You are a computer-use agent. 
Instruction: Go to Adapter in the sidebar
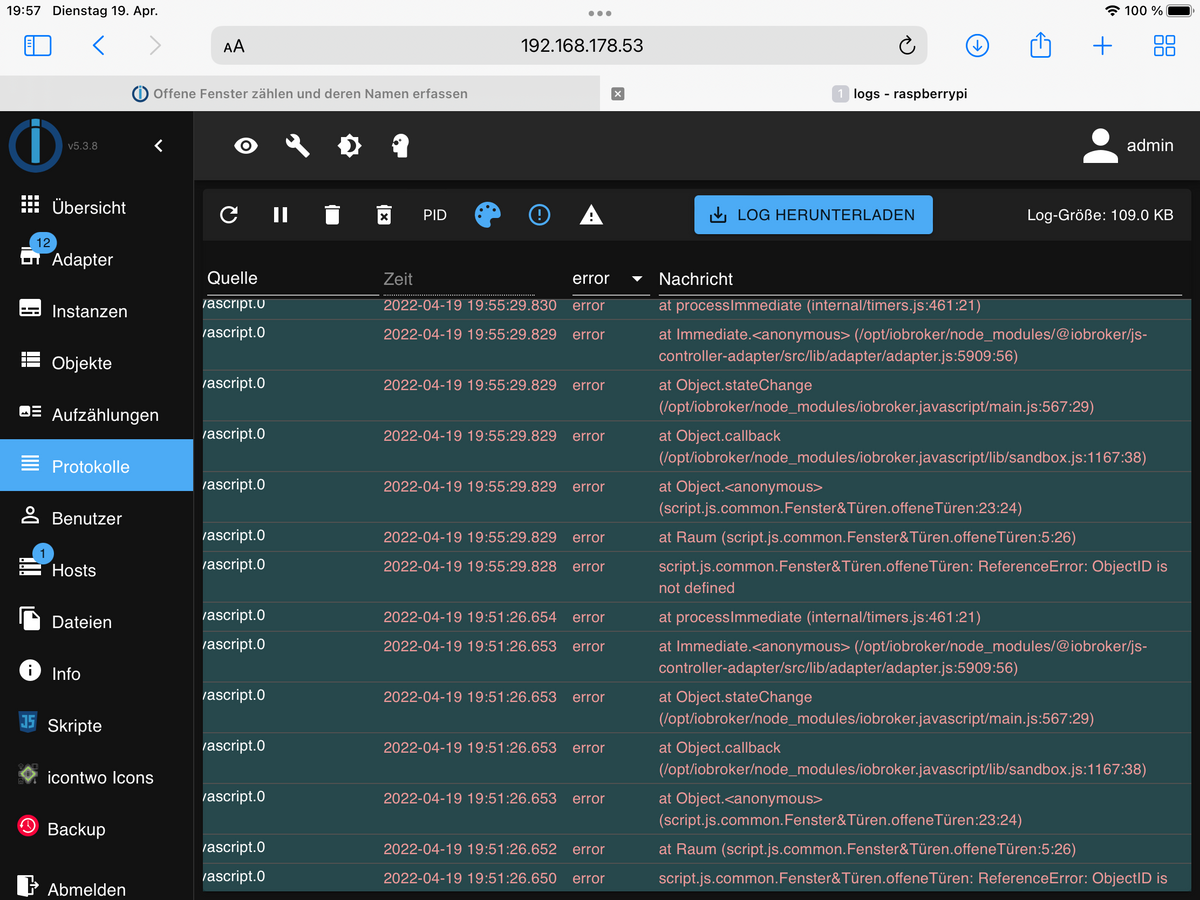[x=82, y=259]
